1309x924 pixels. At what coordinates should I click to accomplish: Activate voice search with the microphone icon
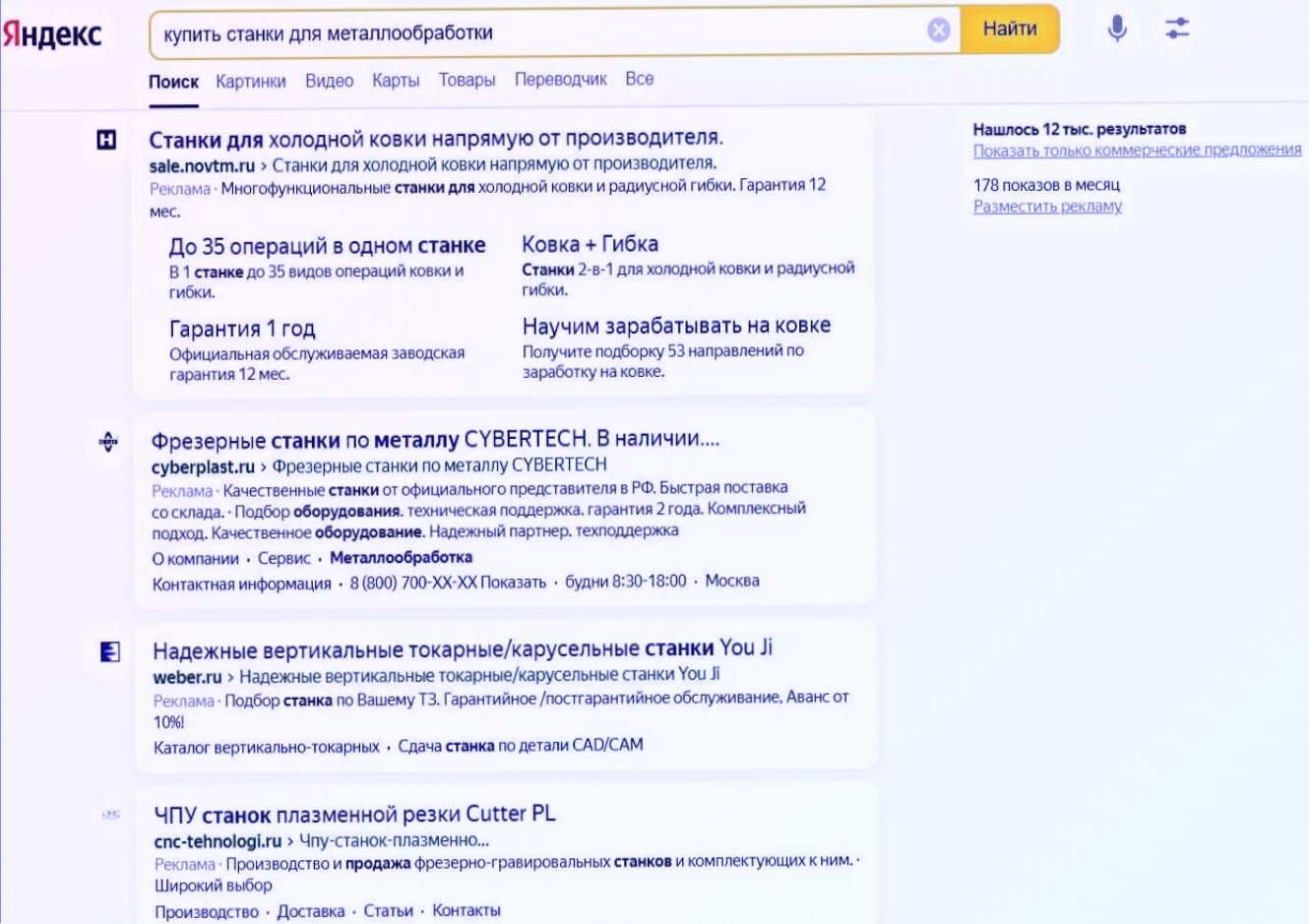click(1117, 30)
